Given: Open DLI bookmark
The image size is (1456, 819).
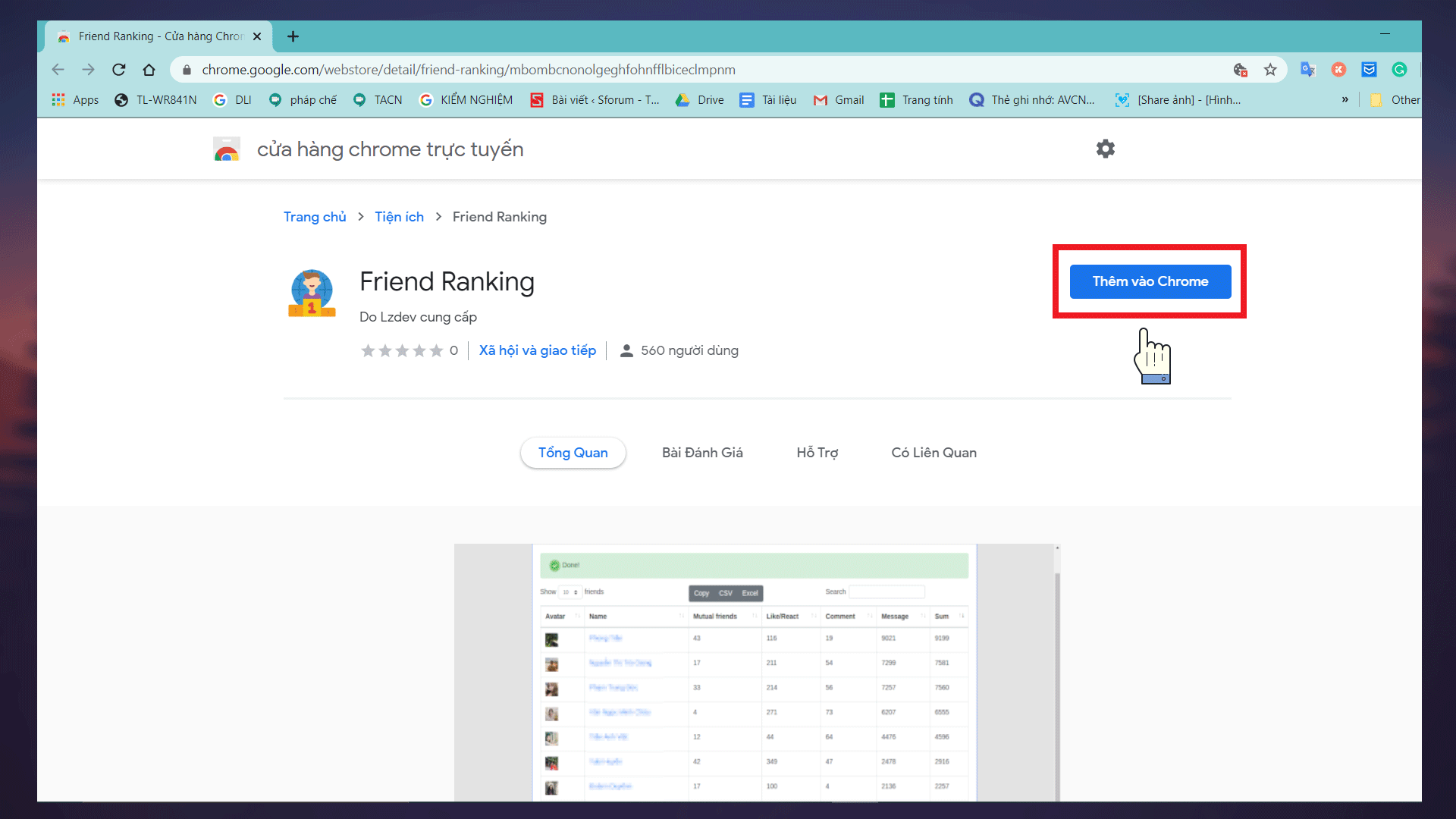Looking at the screenshot, I should (232, 100).
